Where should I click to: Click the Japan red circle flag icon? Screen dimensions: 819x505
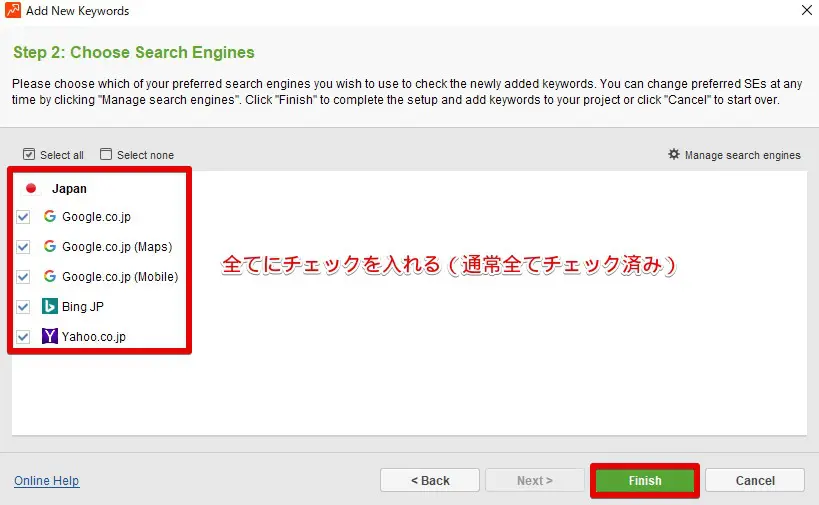click(31, 188)
